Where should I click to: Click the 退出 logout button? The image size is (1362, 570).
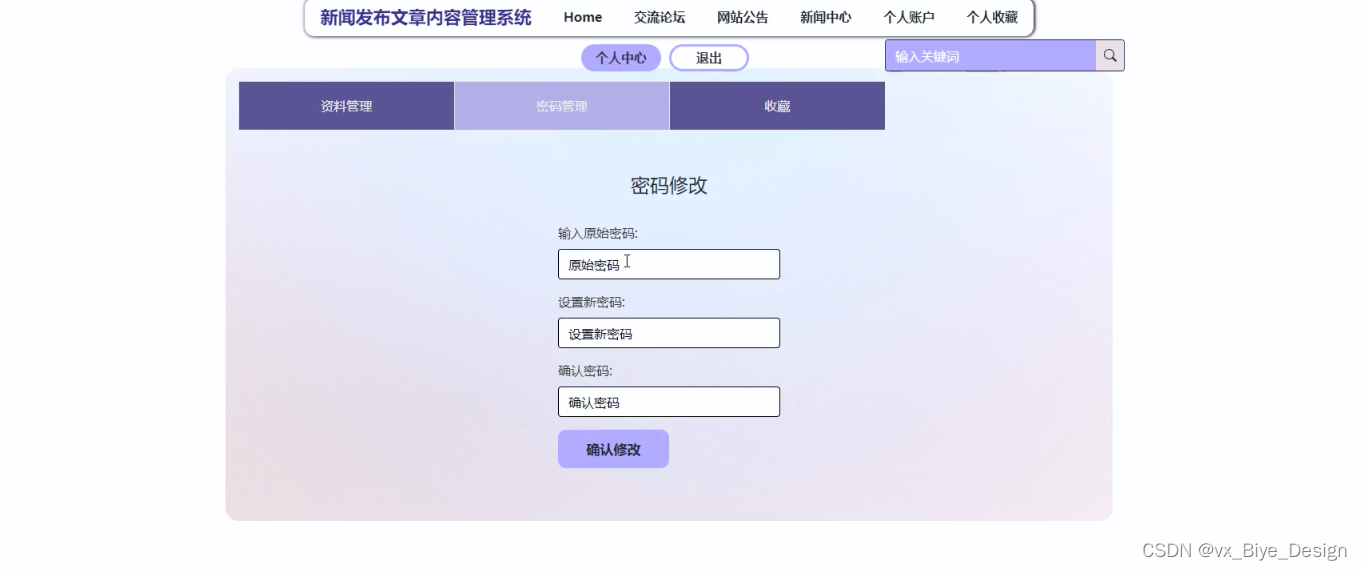[709, 58]
